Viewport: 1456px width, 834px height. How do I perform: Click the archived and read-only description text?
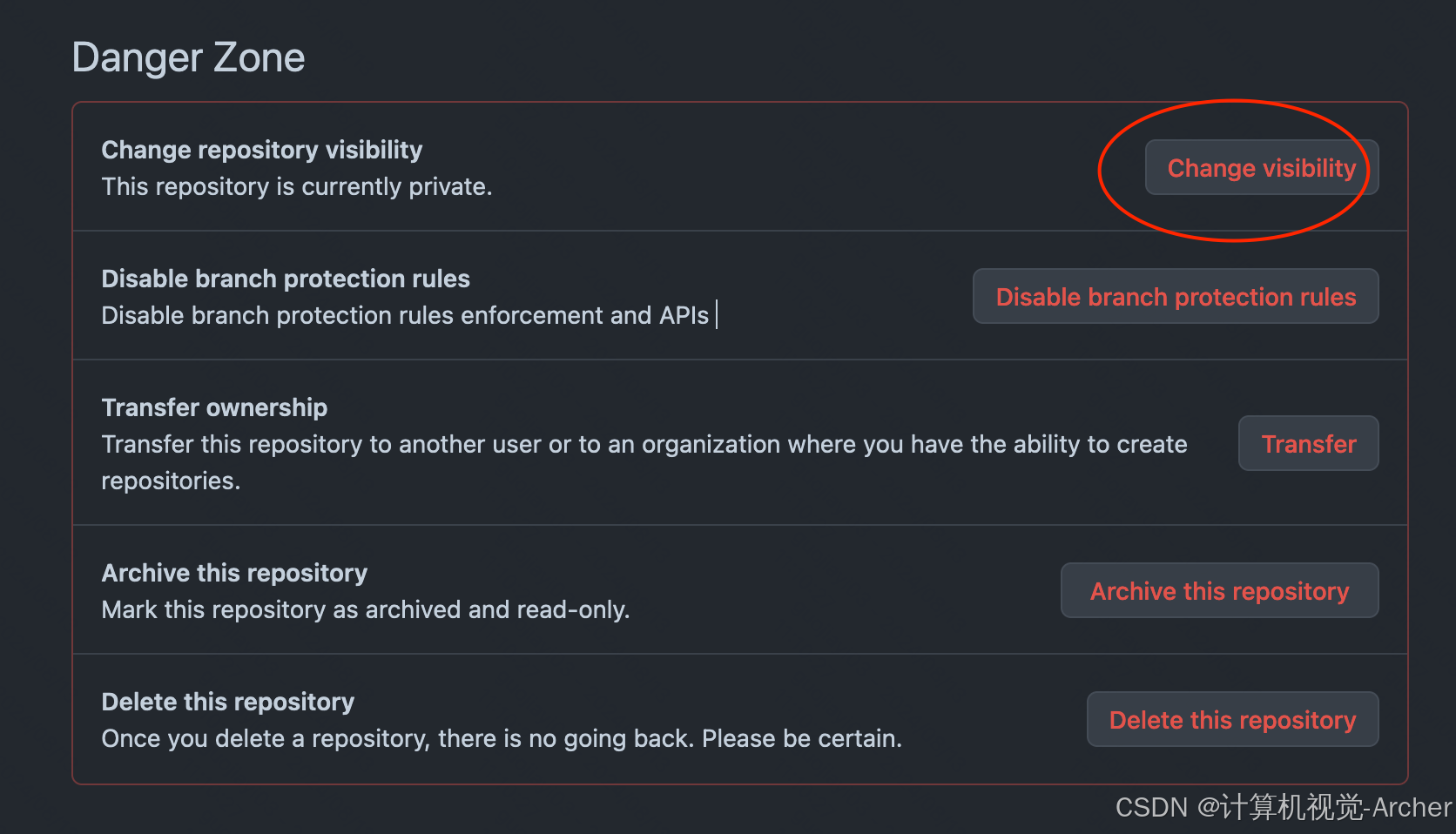click(x=366, y=609)
